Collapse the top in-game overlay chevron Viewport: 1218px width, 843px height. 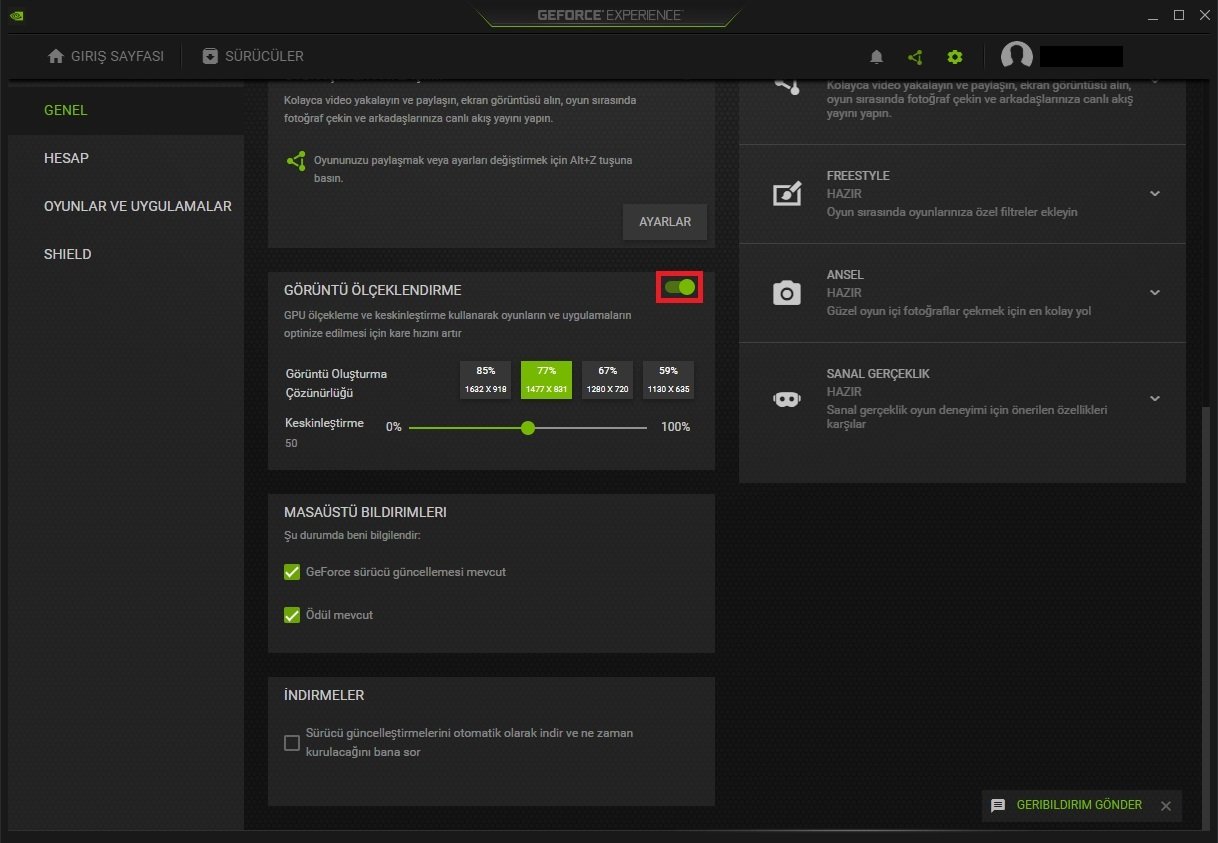click(x=1155, y=82)
